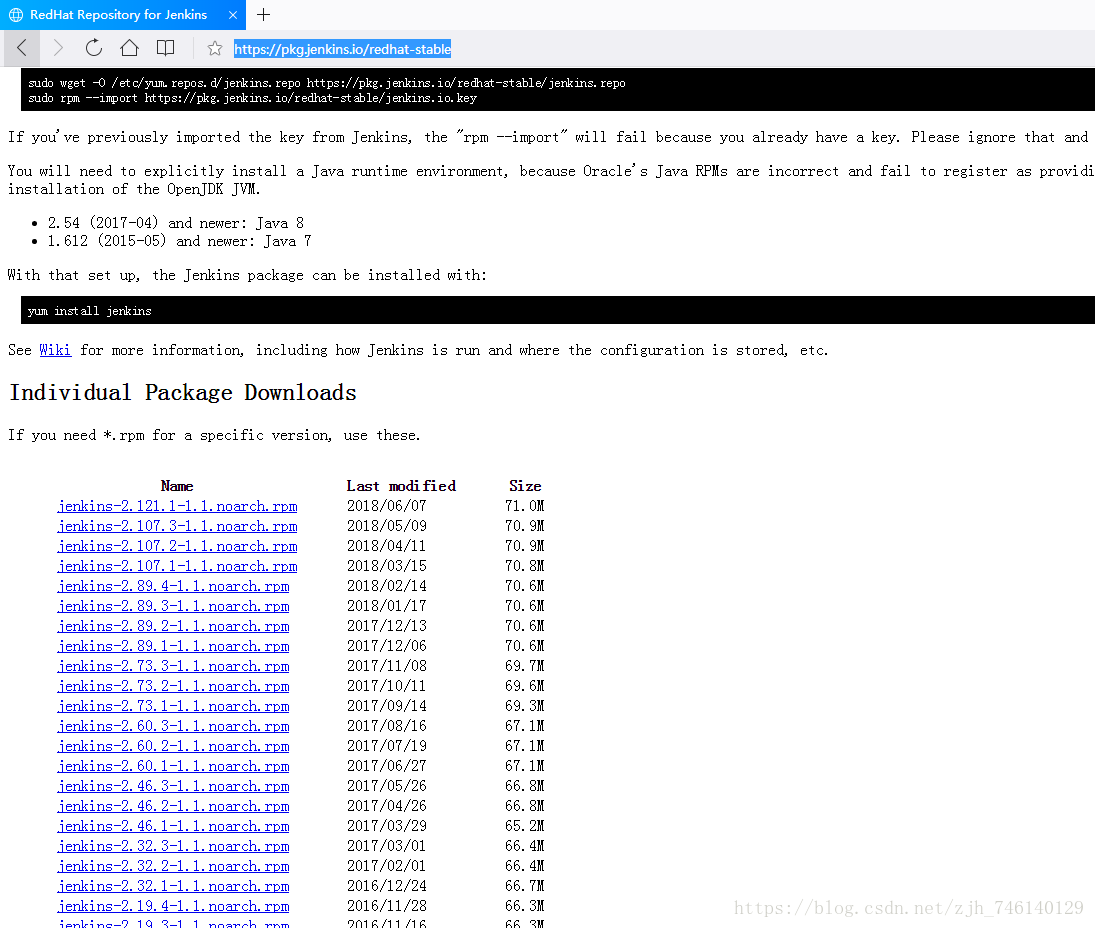Download jenkins-2.60.2-1.1.noarch.rpm
The image size is (1095, 928).
click(173, 746)
